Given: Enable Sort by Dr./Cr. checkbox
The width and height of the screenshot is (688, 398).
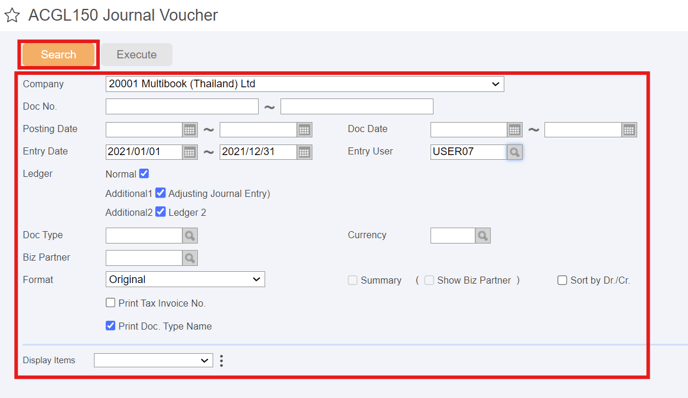Looking at the screenshot, I should pos(562,280).
